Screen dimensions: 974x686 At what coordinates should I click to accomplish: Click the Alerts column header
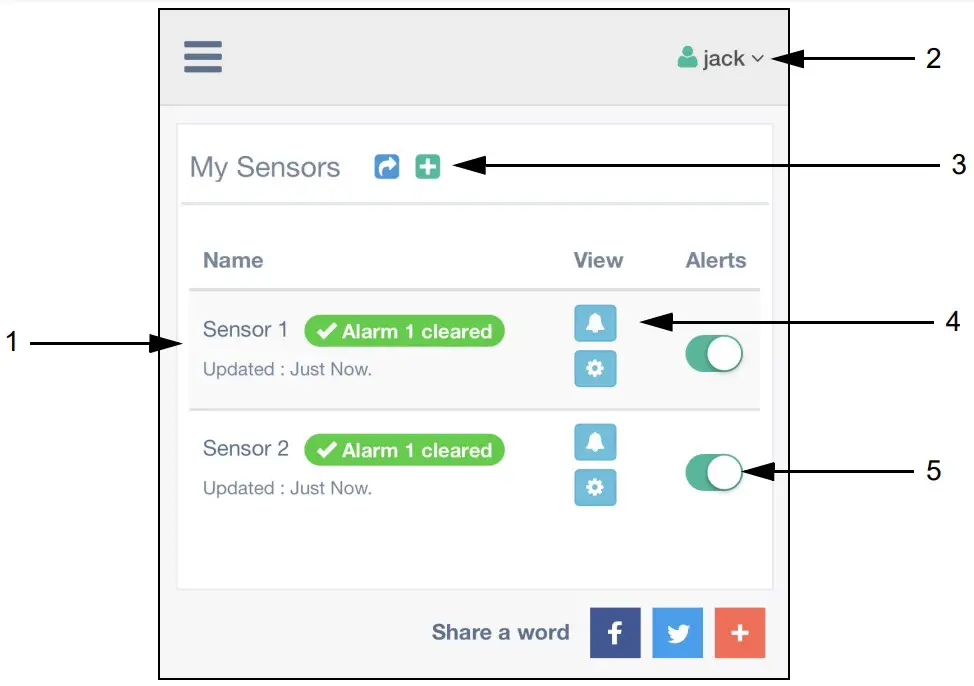[716, 260]
